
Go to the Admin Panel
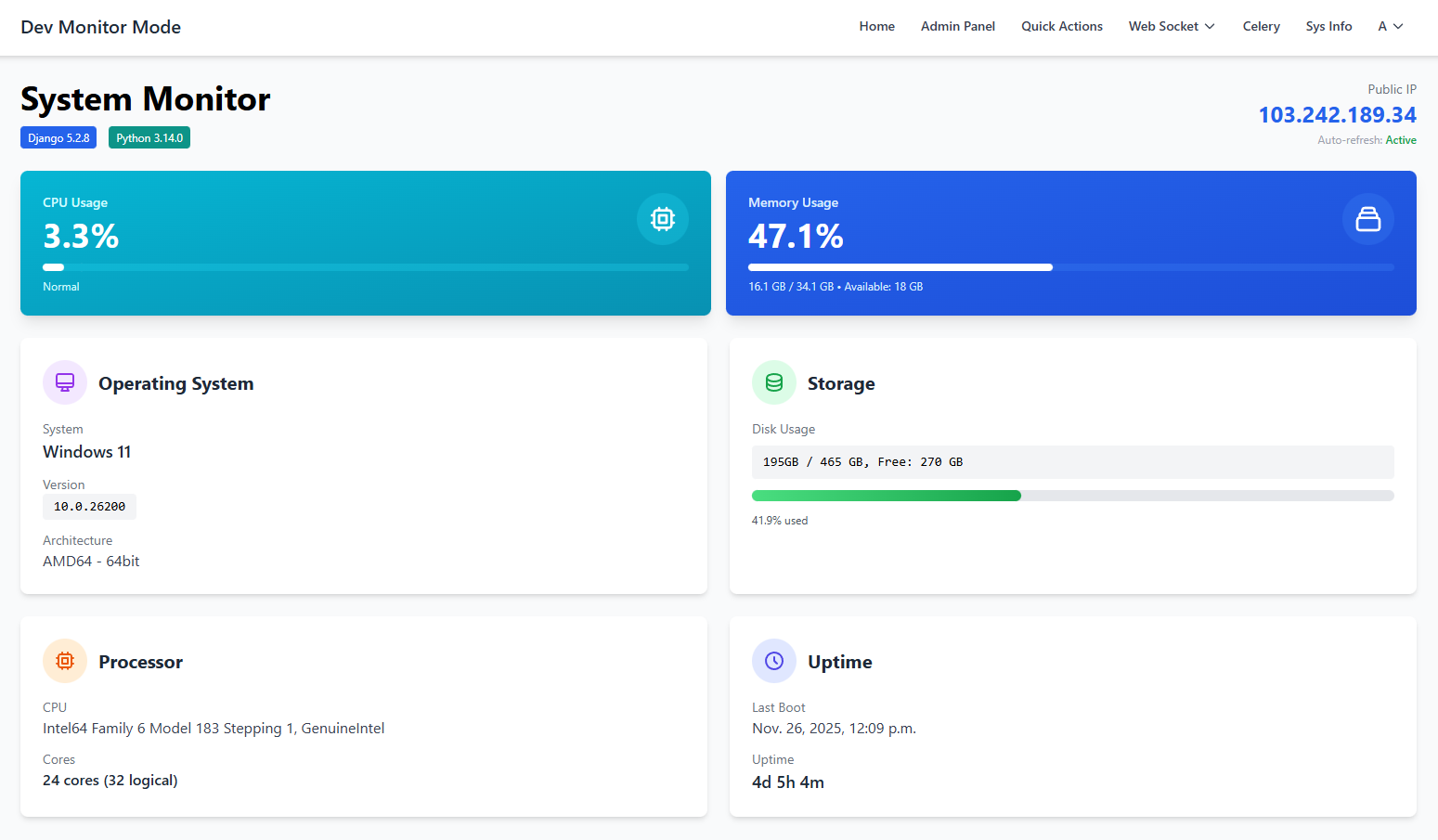[957, 26]
